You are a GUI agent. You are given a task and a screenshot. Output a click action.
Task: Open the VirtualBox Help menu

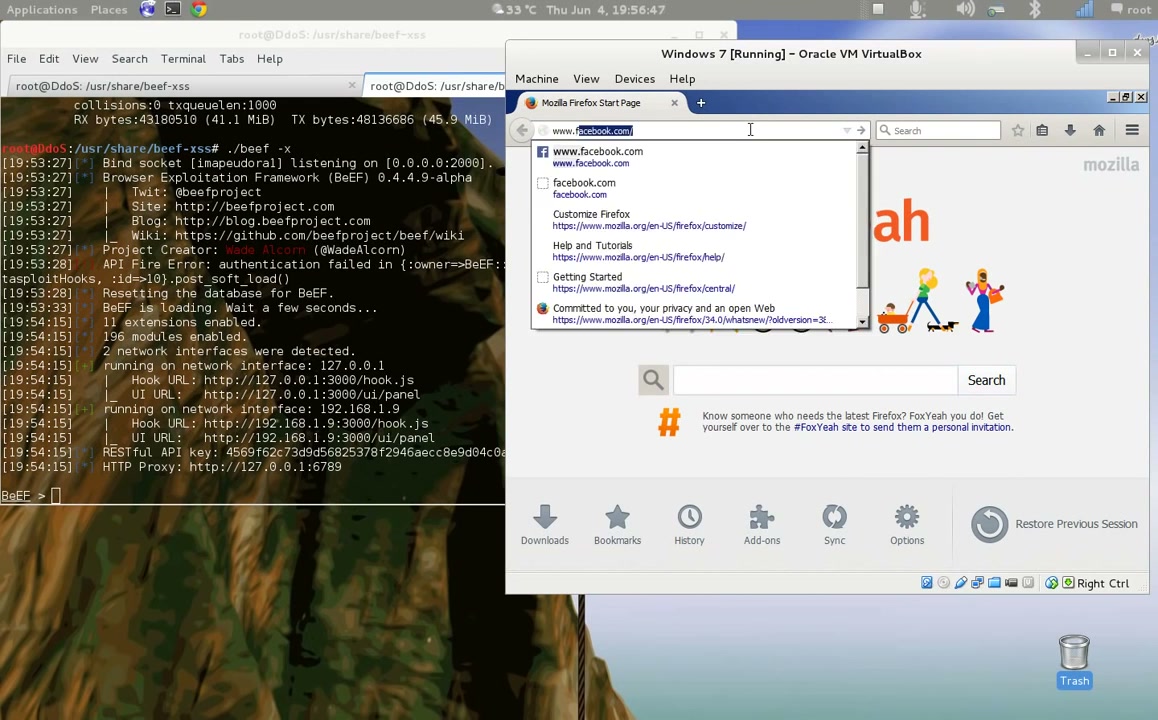[682, 79]
